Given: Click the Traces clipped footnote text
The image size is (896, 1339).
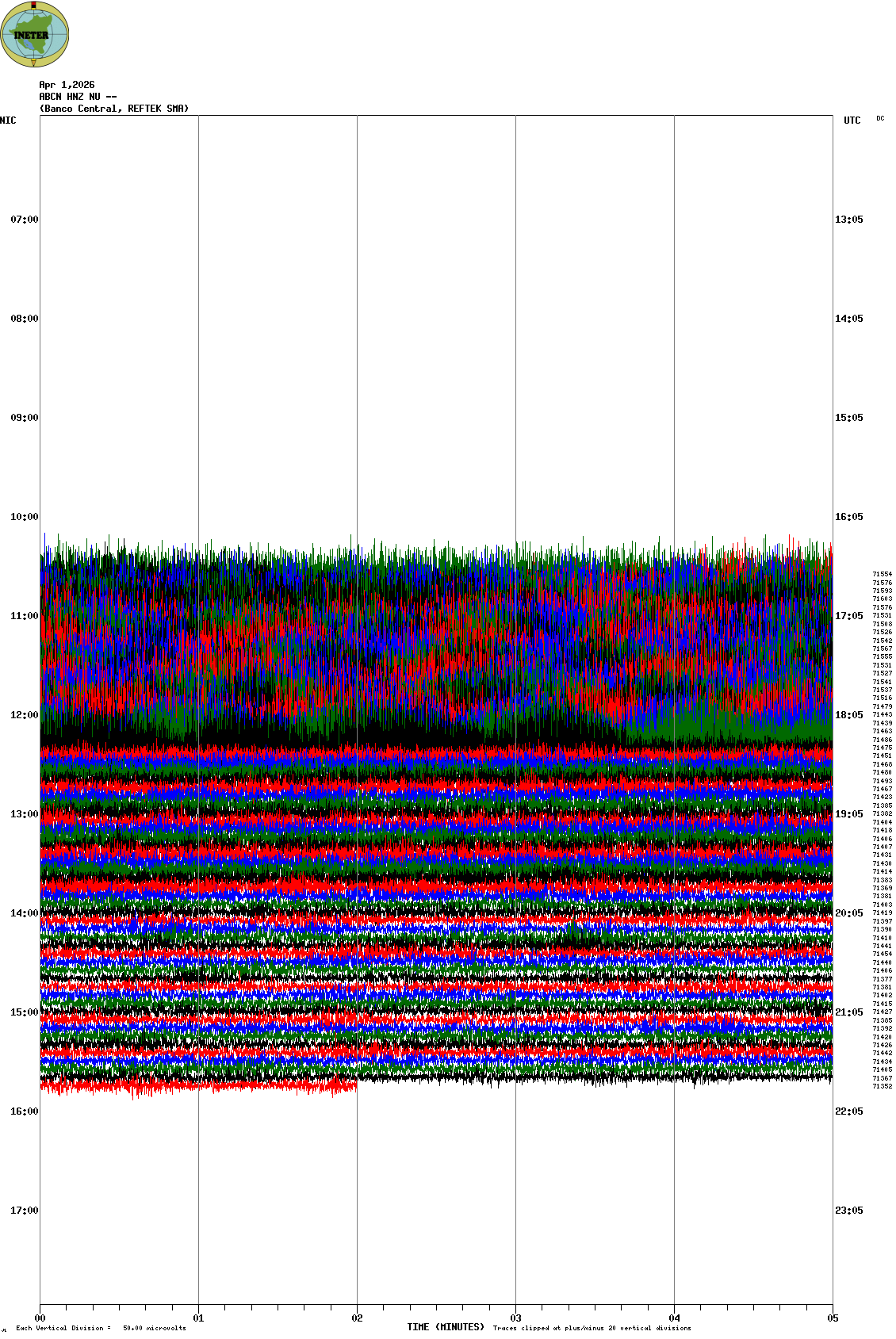Looking at the screenshot, I should click(x=592, y=1328).
